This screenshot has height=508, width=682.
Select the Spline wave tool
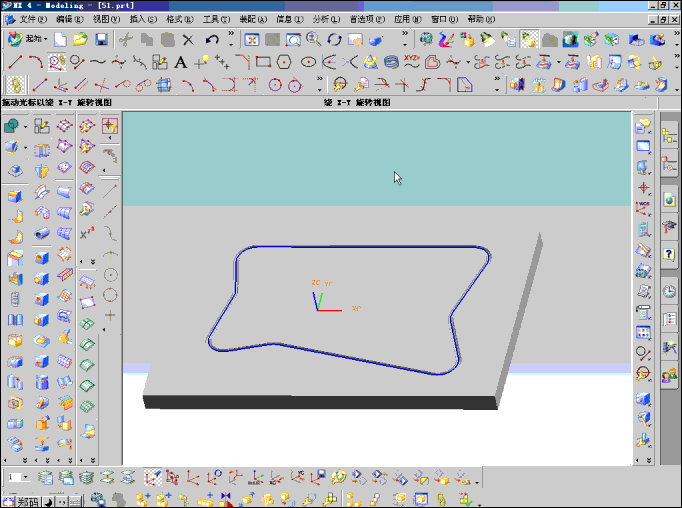(x=98, y=62)
